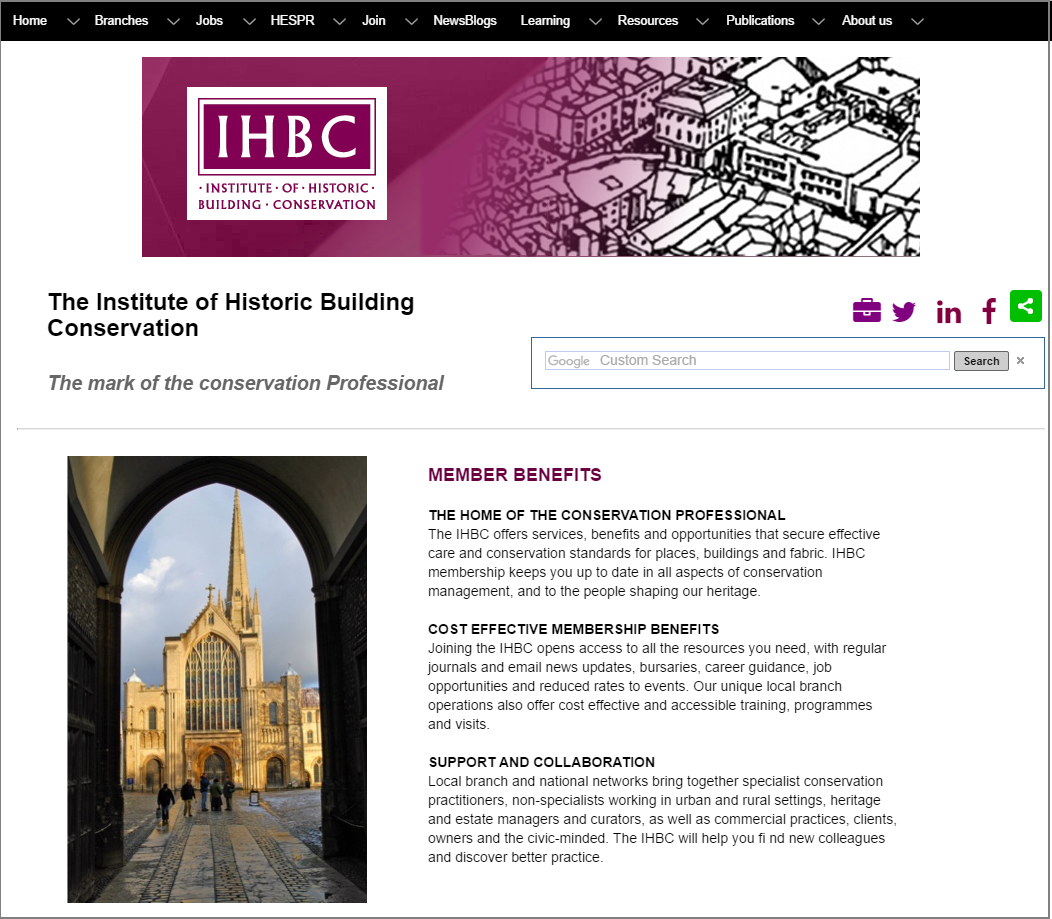Go to the Join menu item
The image size is (1052, 919).
click(x=373, y=21)
